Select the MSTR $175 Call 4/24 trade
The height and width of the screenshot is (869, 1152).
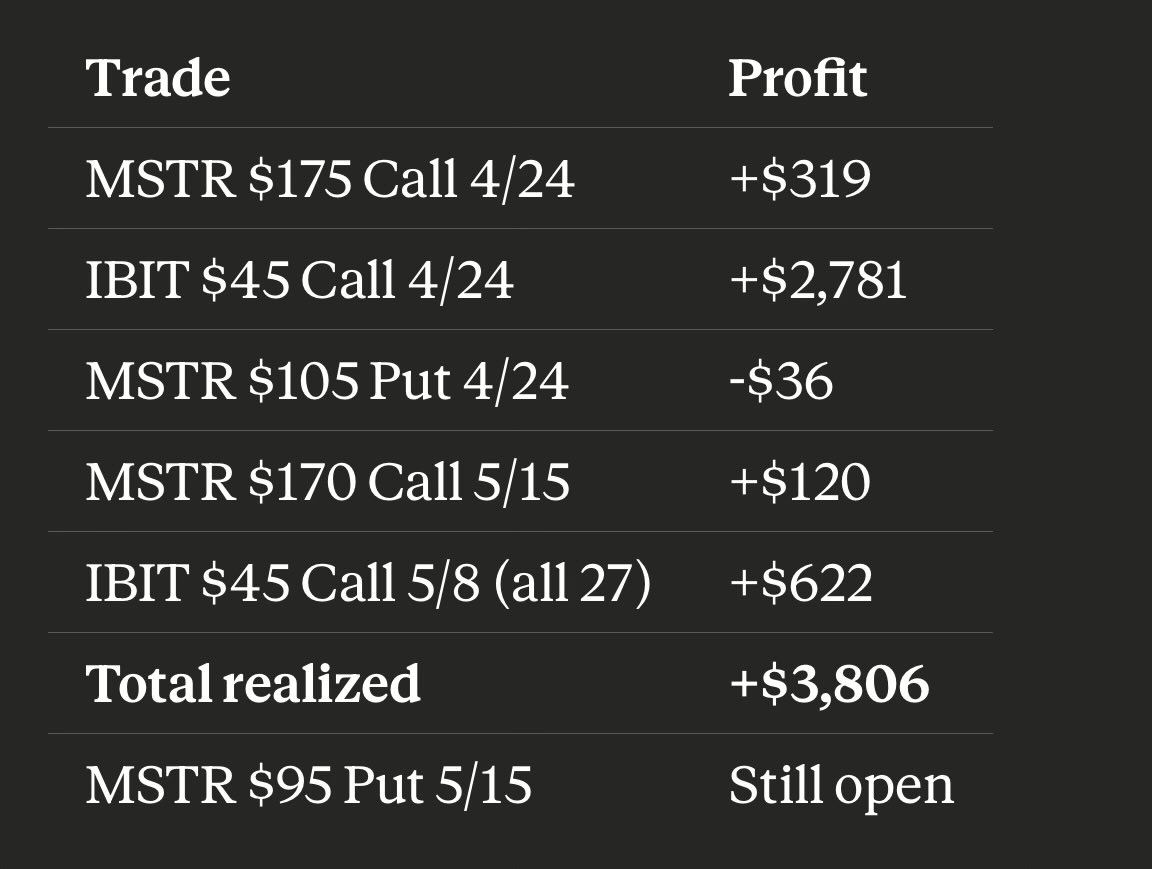tap(330, 180)
